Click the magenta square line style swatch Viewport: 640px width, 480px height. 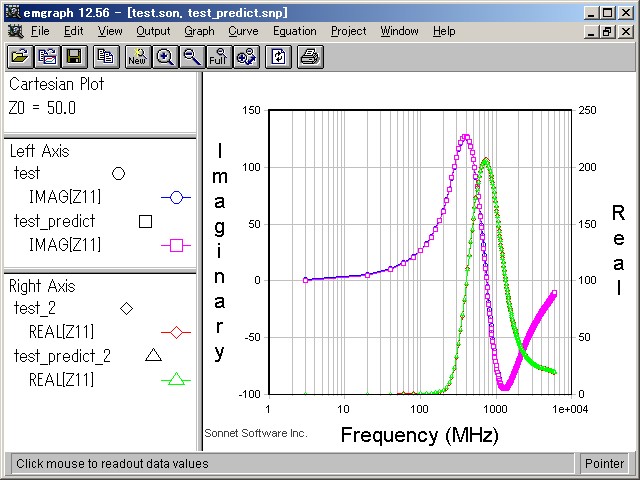(176, 246)
